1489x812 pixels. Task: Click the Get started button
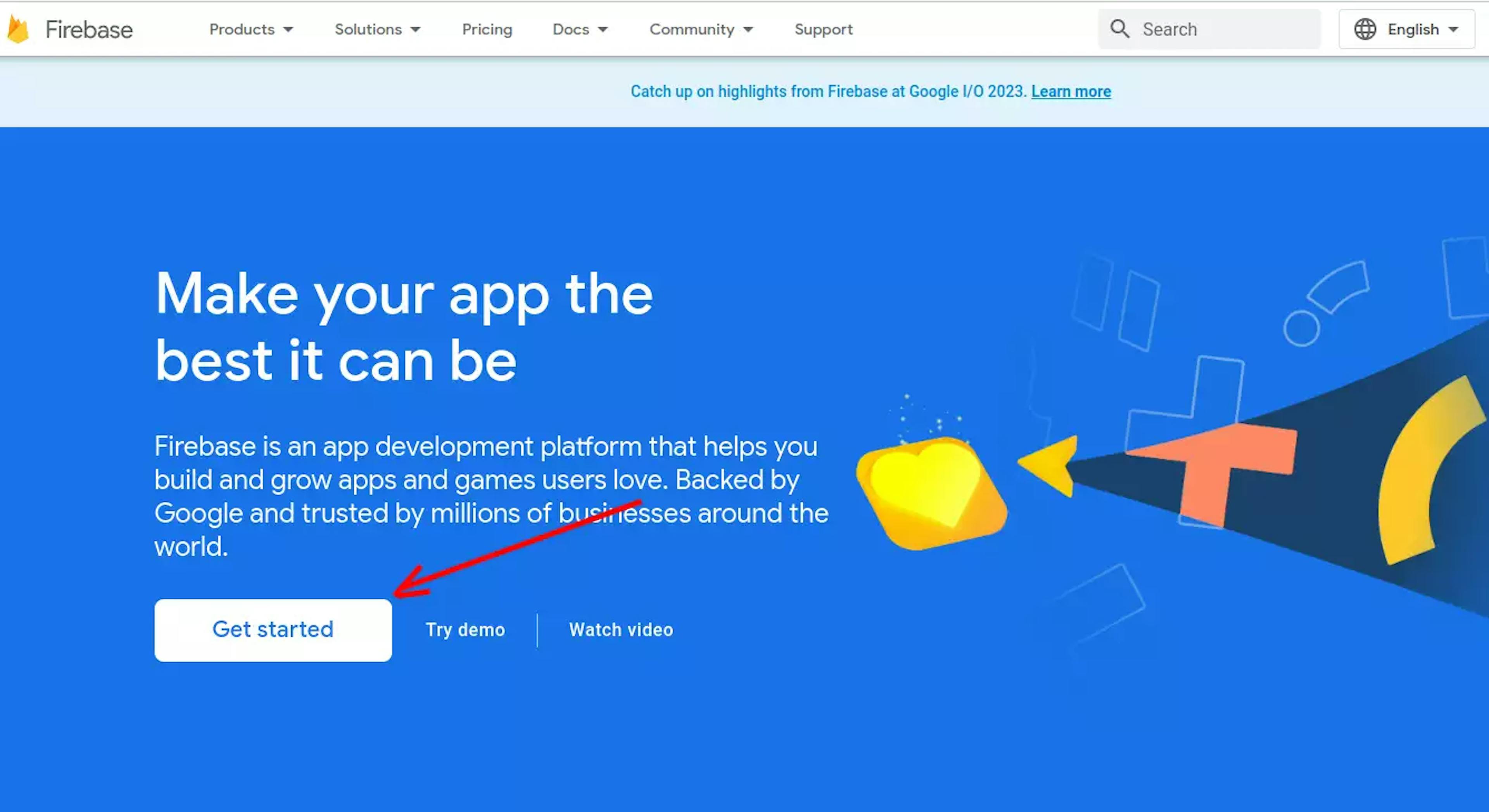click(x=273, y=630)
